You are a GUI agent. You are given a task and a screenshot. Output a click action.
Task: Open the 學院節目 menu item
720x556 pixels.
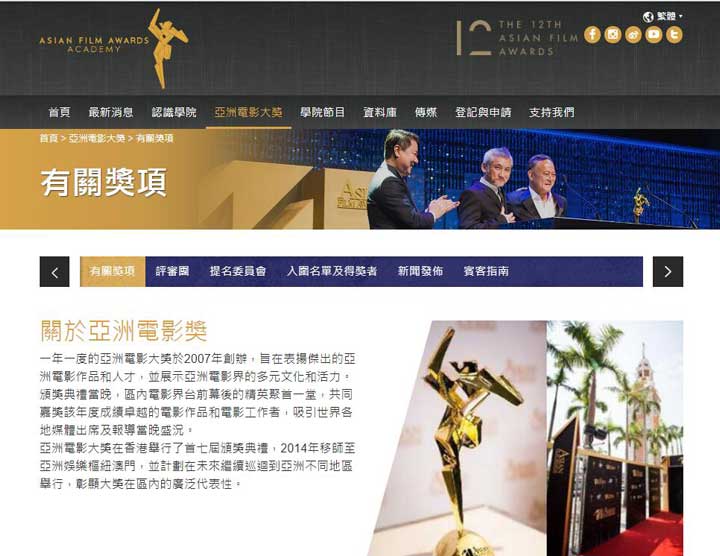tap(322, 112)
